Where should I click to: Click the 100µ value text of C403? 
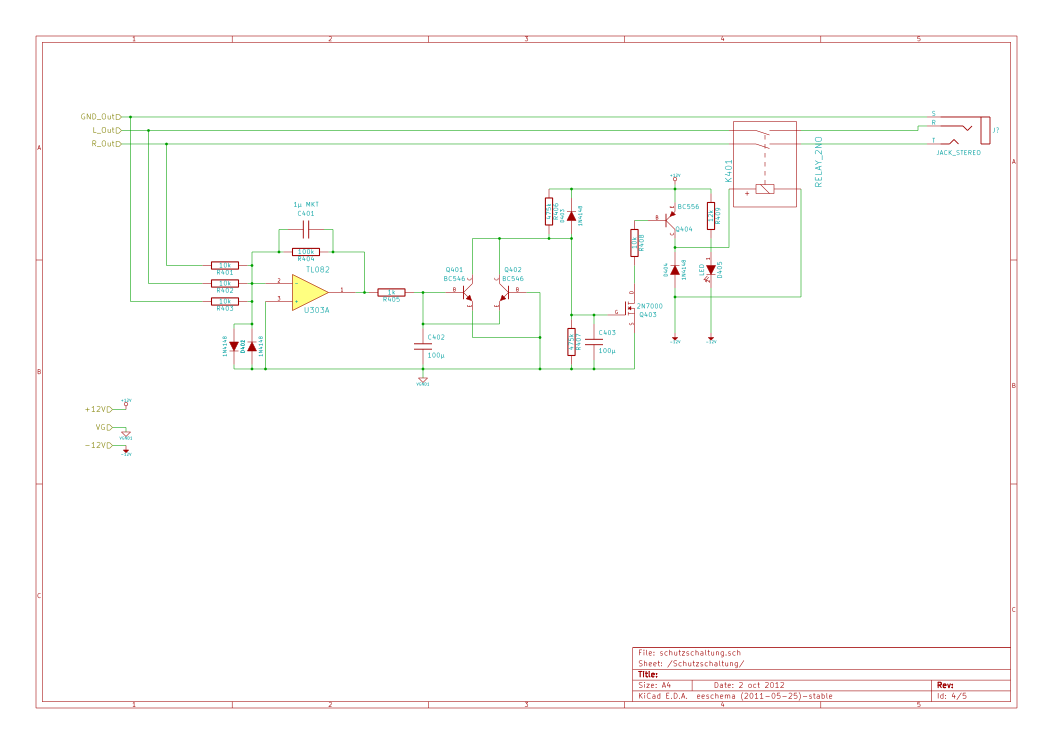607,351
